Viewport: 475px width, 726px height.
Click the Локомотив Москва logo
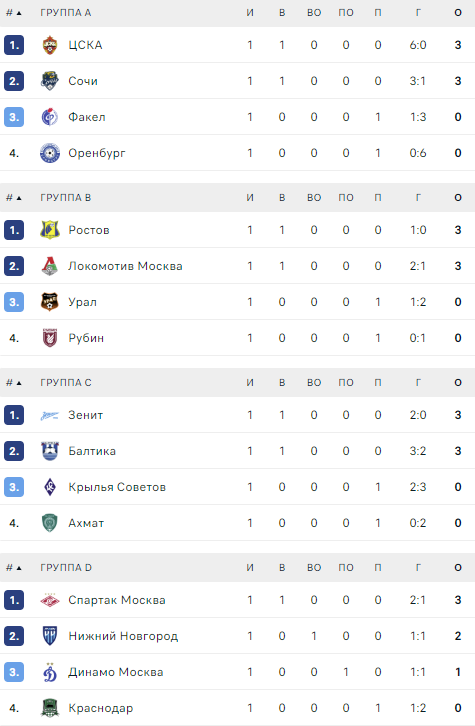[x=50, y=266]
